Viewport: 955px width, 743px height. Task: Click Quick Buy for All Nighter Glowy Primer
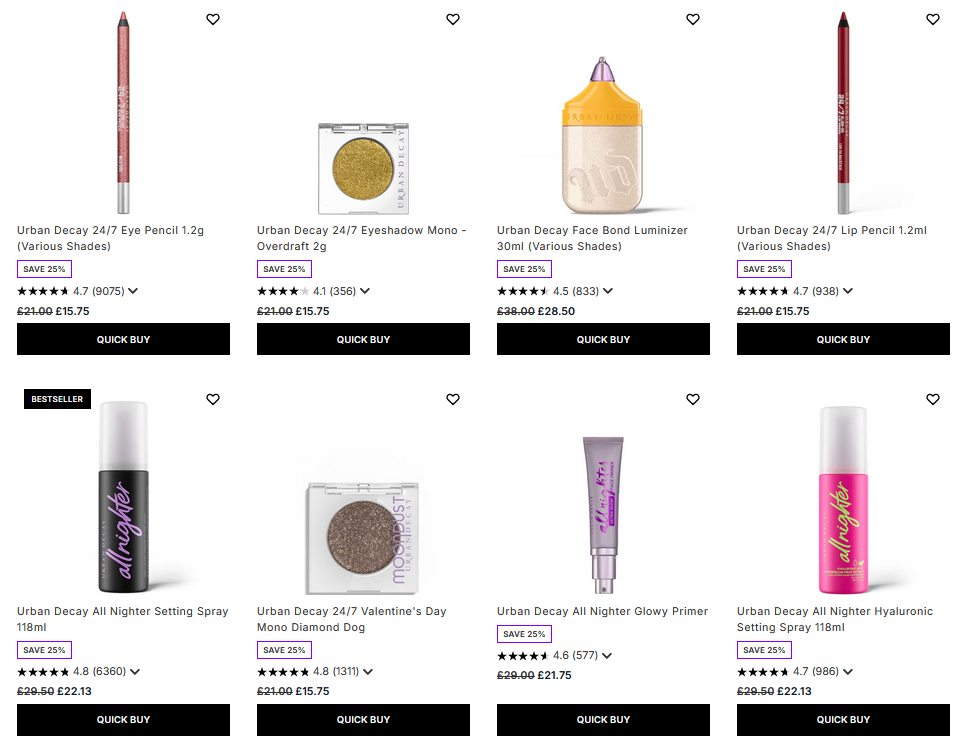click(603, 719)
